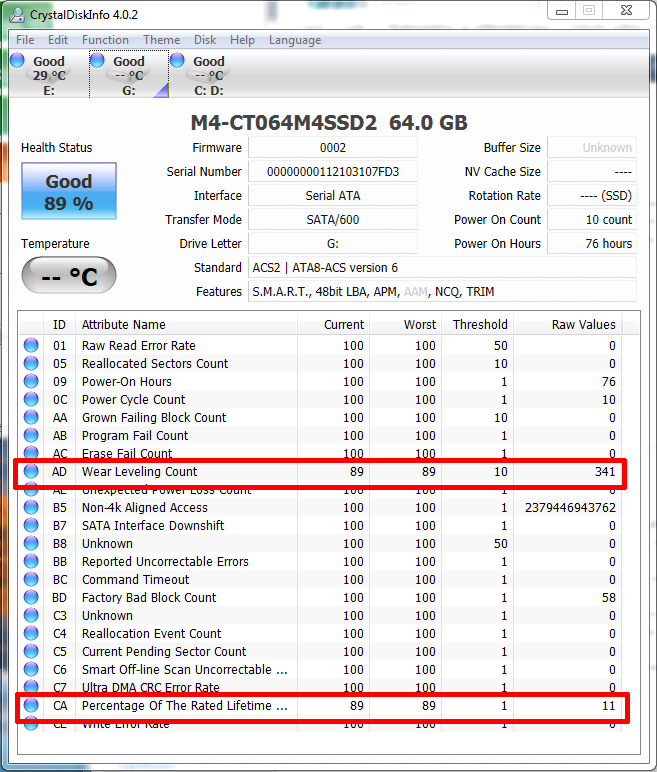This screenshot has width=657, height=772.
Task: Click the Worst column header
Action: coord(405,325)
